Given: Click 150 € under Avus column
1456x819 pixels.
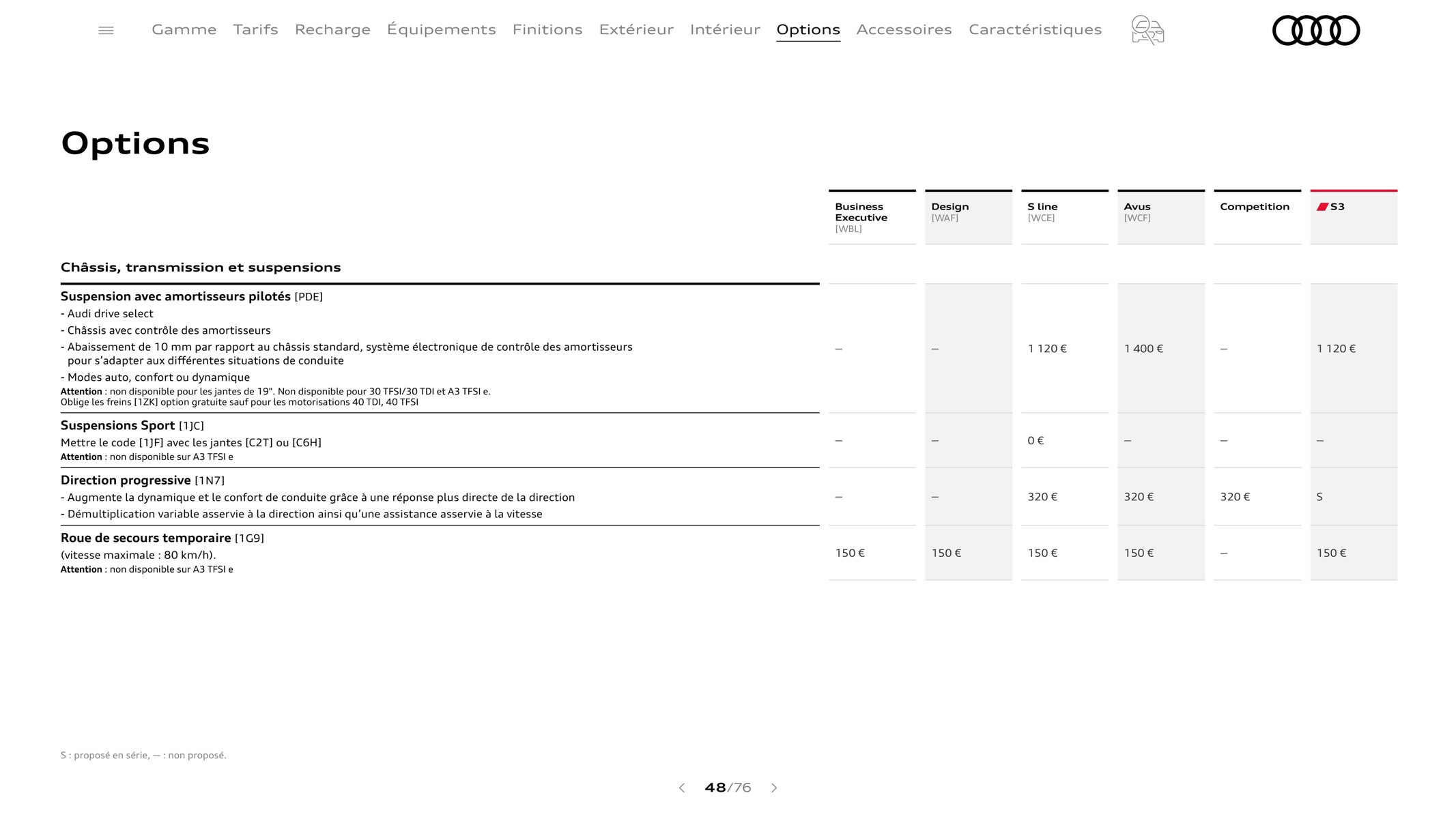Looking at the screenshot, I should [1139, 554].
